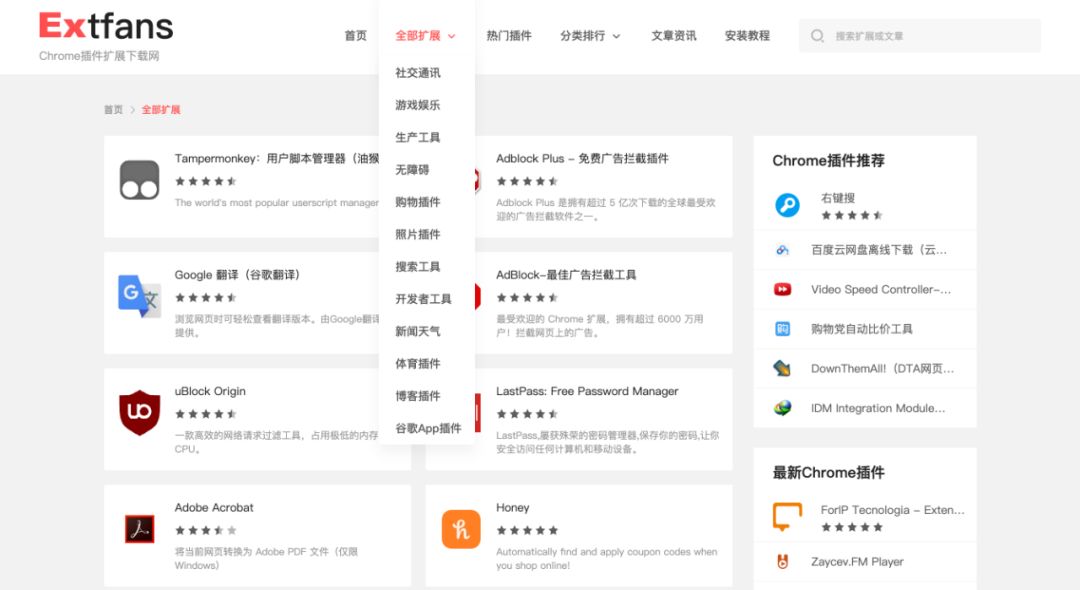Open 热门插件 navigation item

click(x=509, y=36)
